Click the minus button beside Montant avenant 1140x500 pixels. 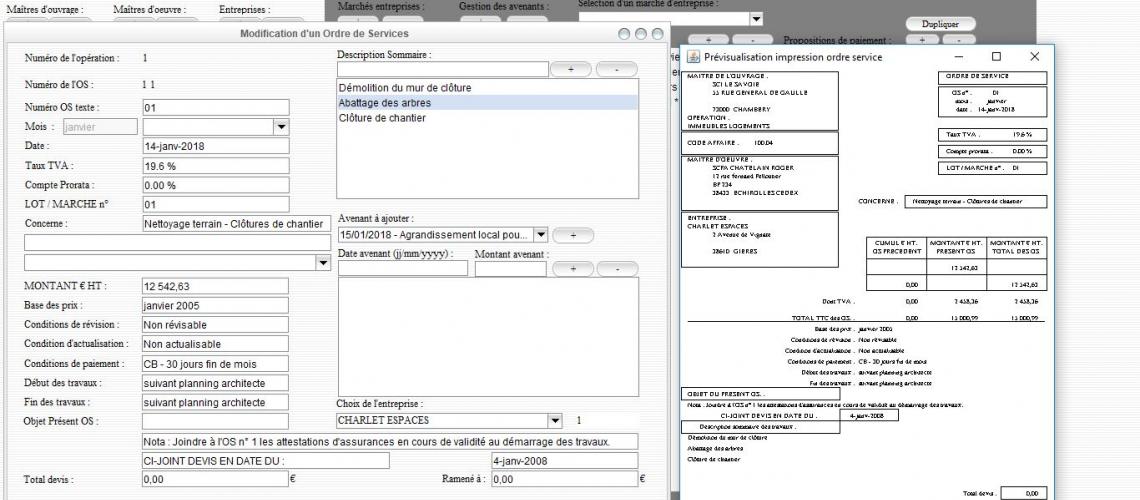[617, 269]
